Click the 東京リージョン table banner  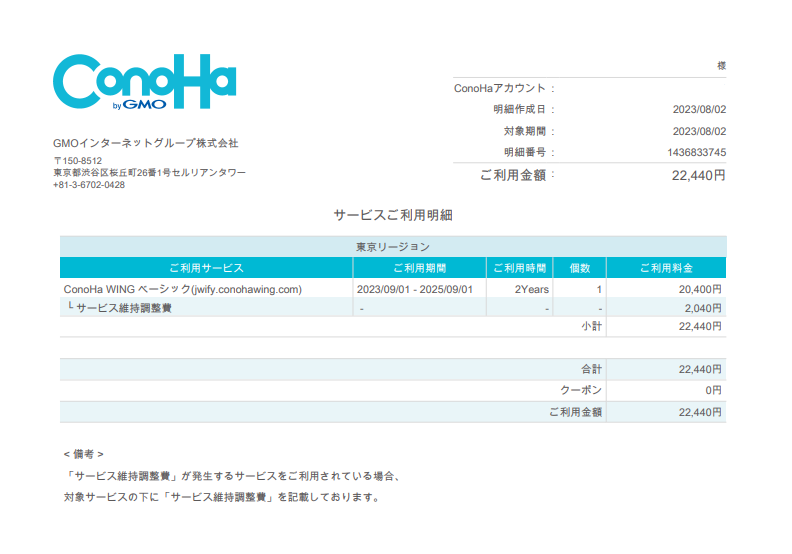[393, 246]
